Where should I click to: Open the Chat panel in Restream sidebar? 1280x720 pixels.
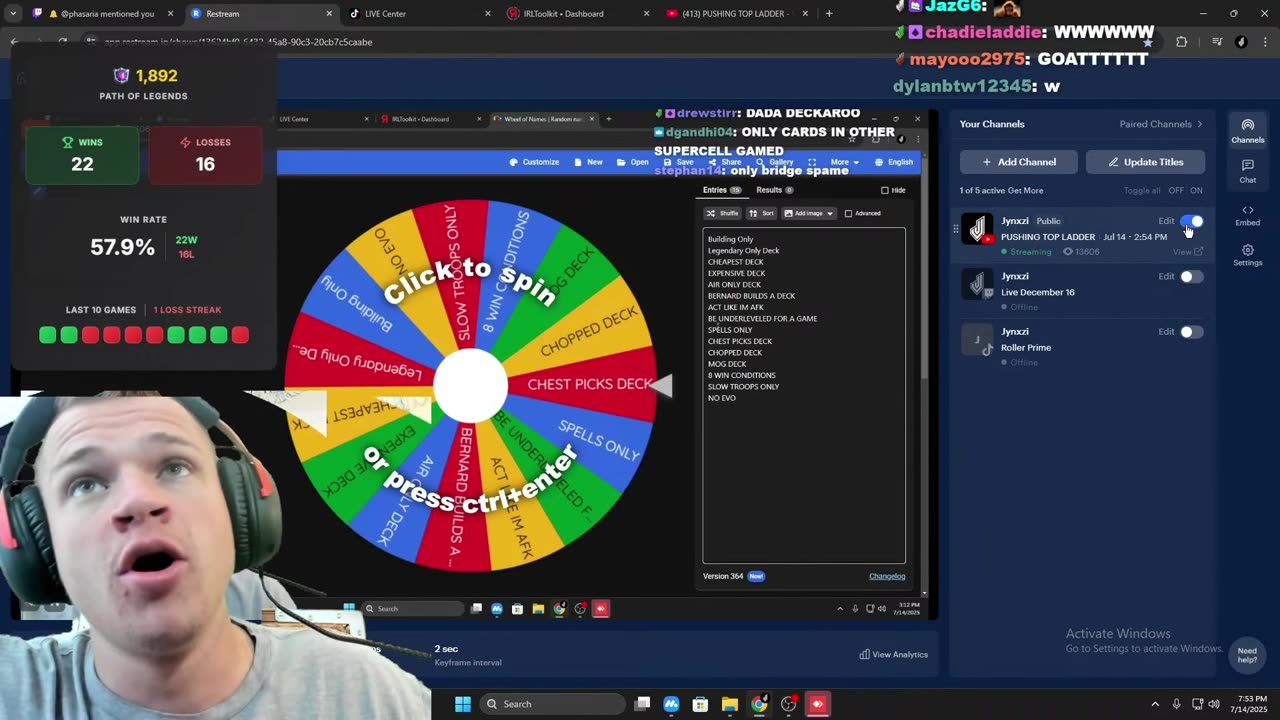(x=1247, y=170)
